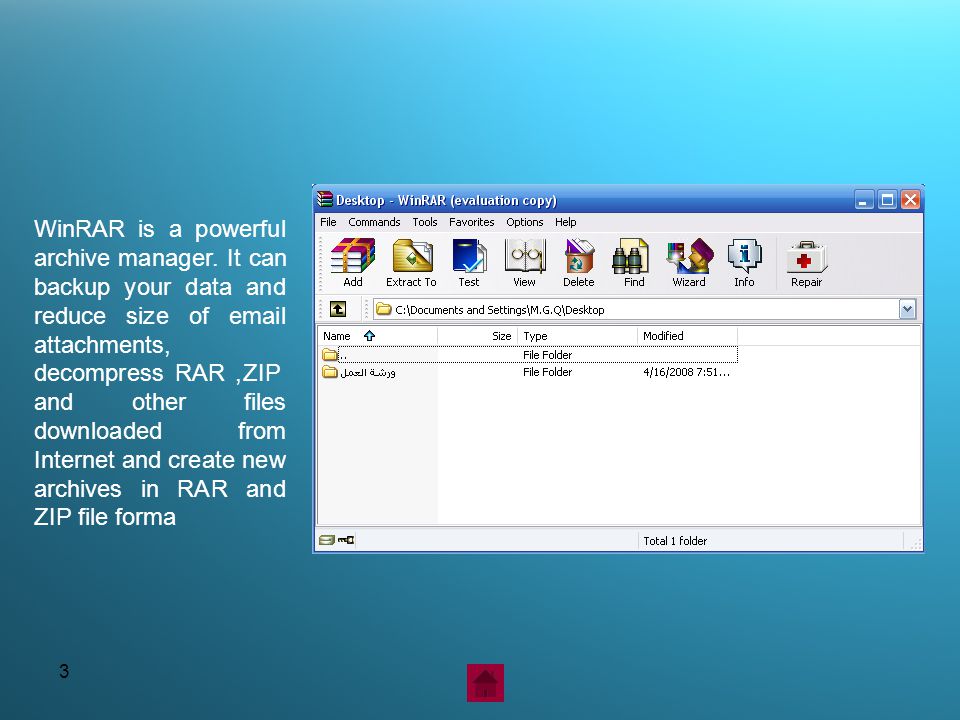Open the Favorites menu
Image resolution: width=960 pixels, height=720 pixels.
(x=471, y=222)
